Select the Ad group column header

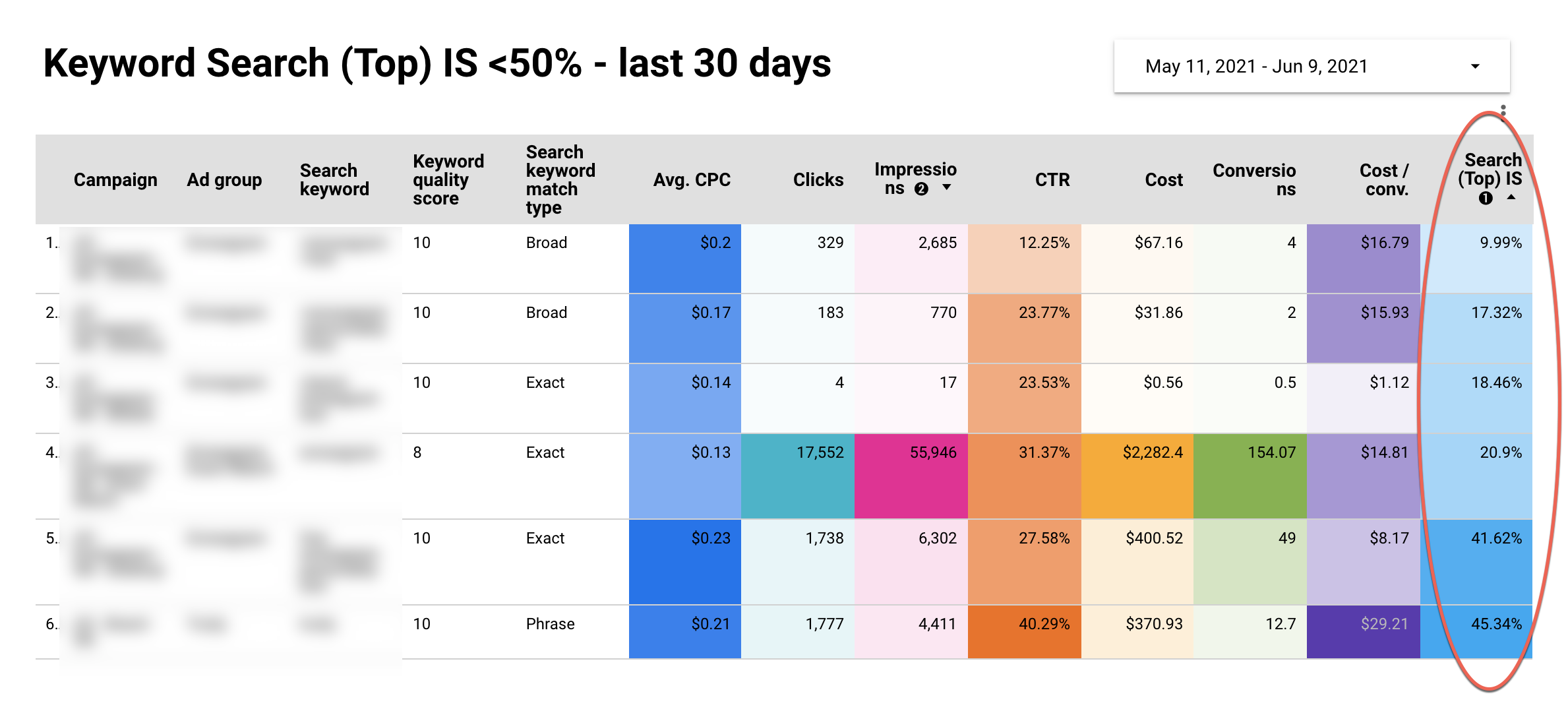[x=224, y=179]
